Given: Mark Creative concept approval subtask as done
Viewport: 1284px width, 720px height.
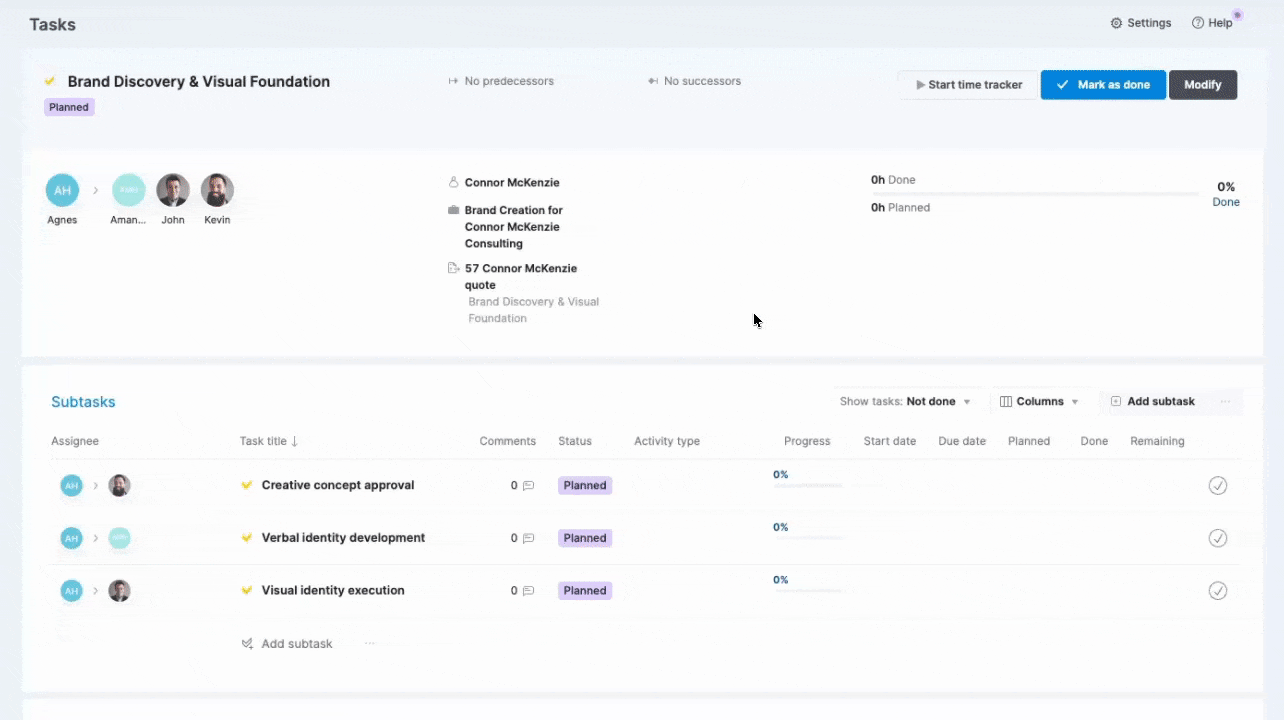Looking at the screenshot, I should coord(1217,486).
